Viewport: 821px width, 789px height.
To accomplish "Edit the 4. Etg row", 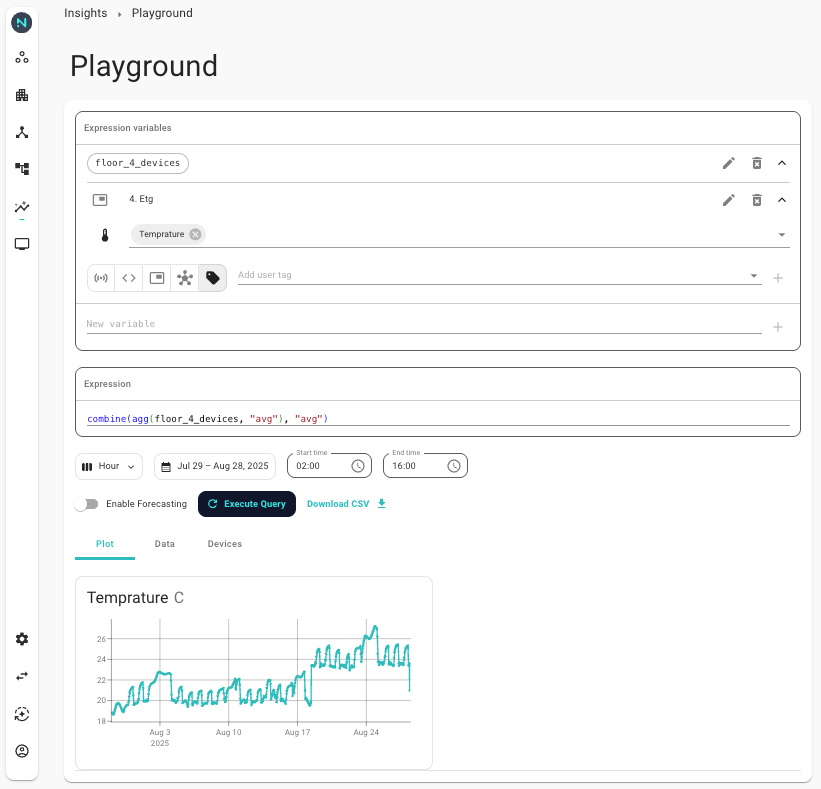I will [728, 200].
